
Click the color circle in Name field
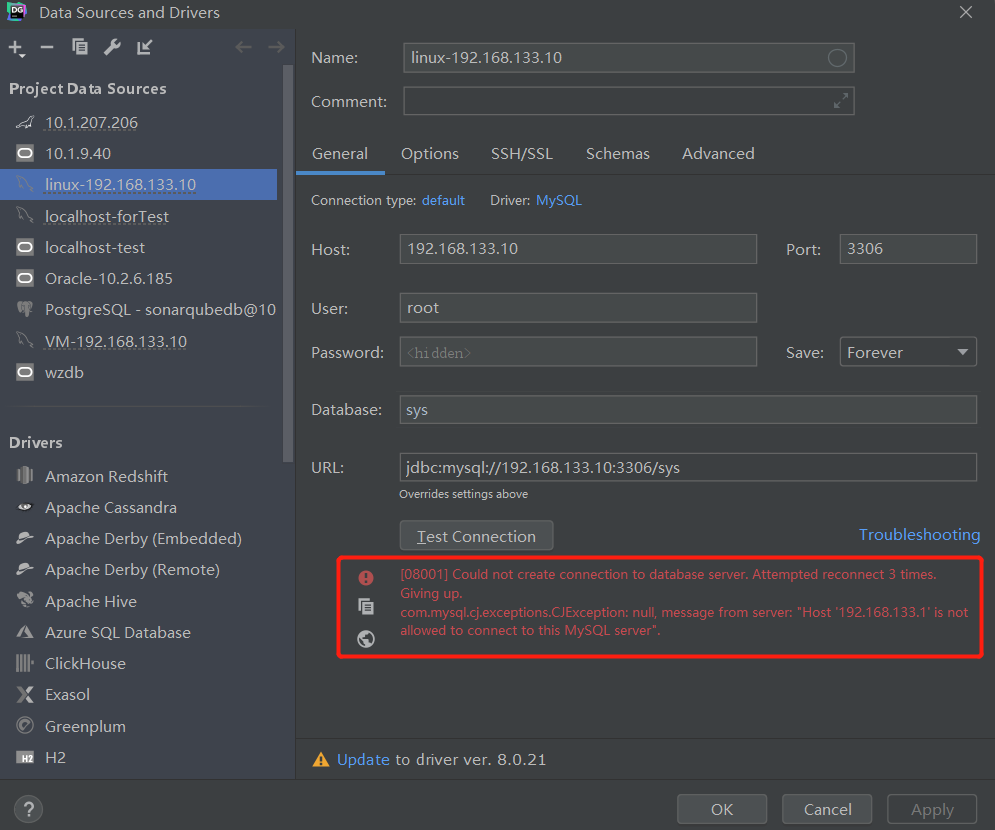837,58
